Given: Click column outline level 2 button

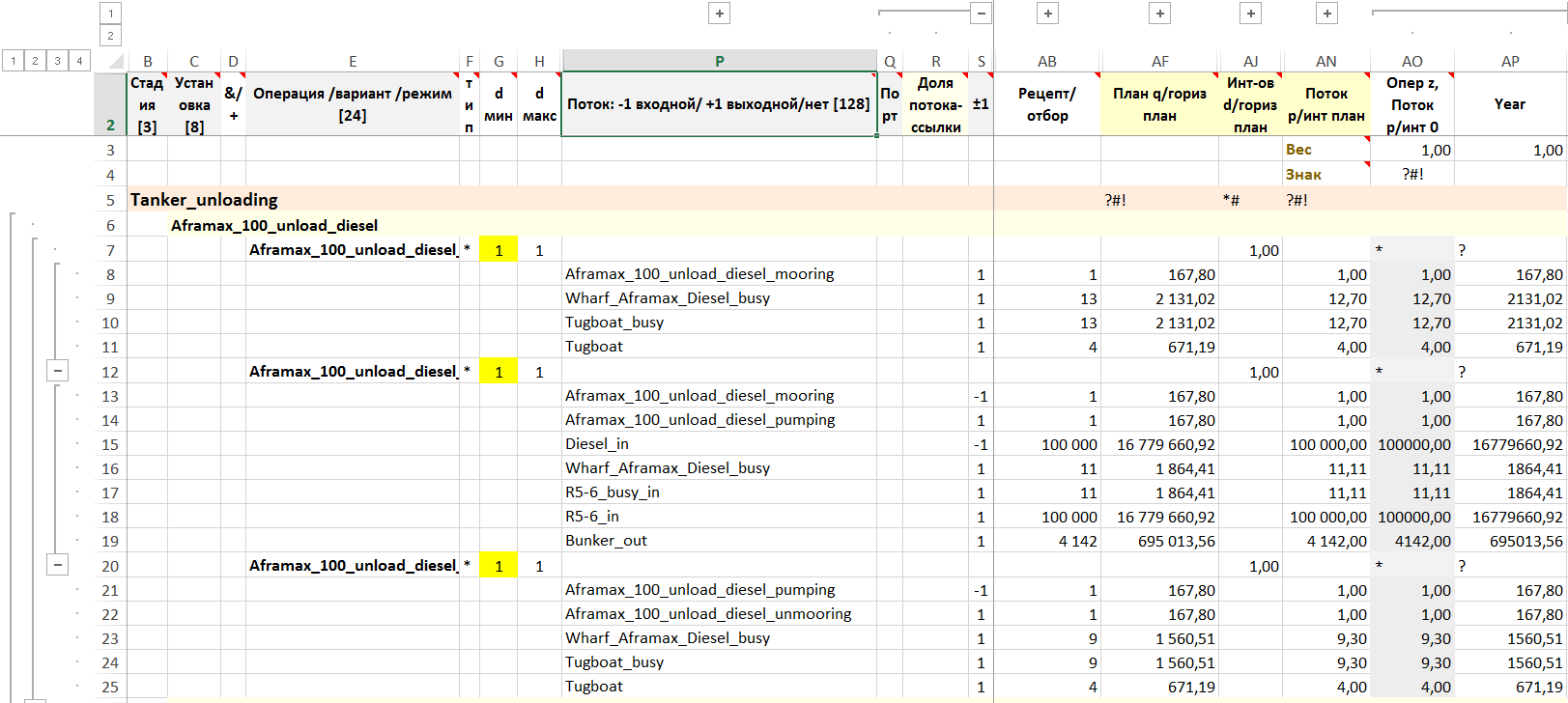Looking at the screenshot, I should point(110,36).
